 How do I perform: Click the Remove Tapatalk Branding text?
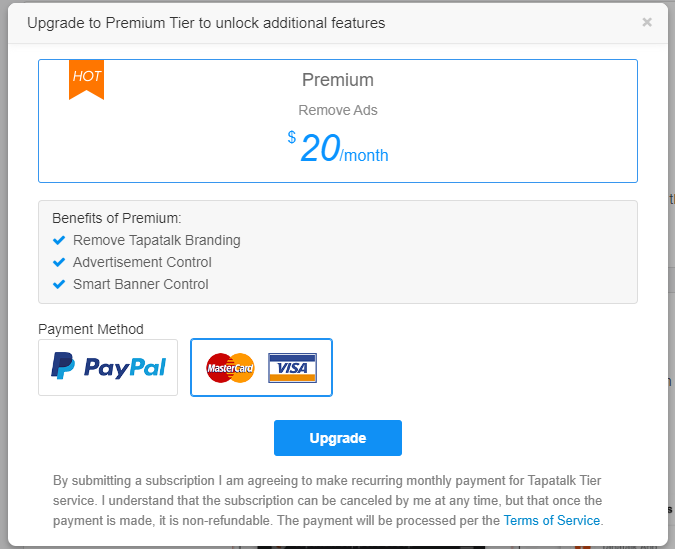[x=157, y=240]
